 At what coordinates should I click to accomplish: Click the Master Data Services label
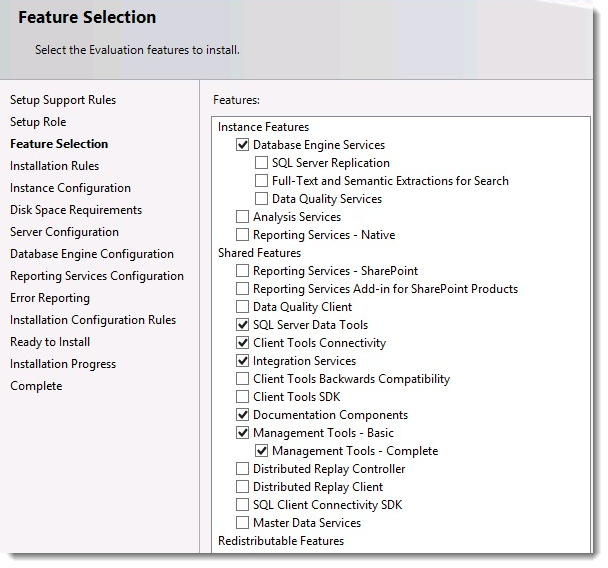(x=307, y=523)
